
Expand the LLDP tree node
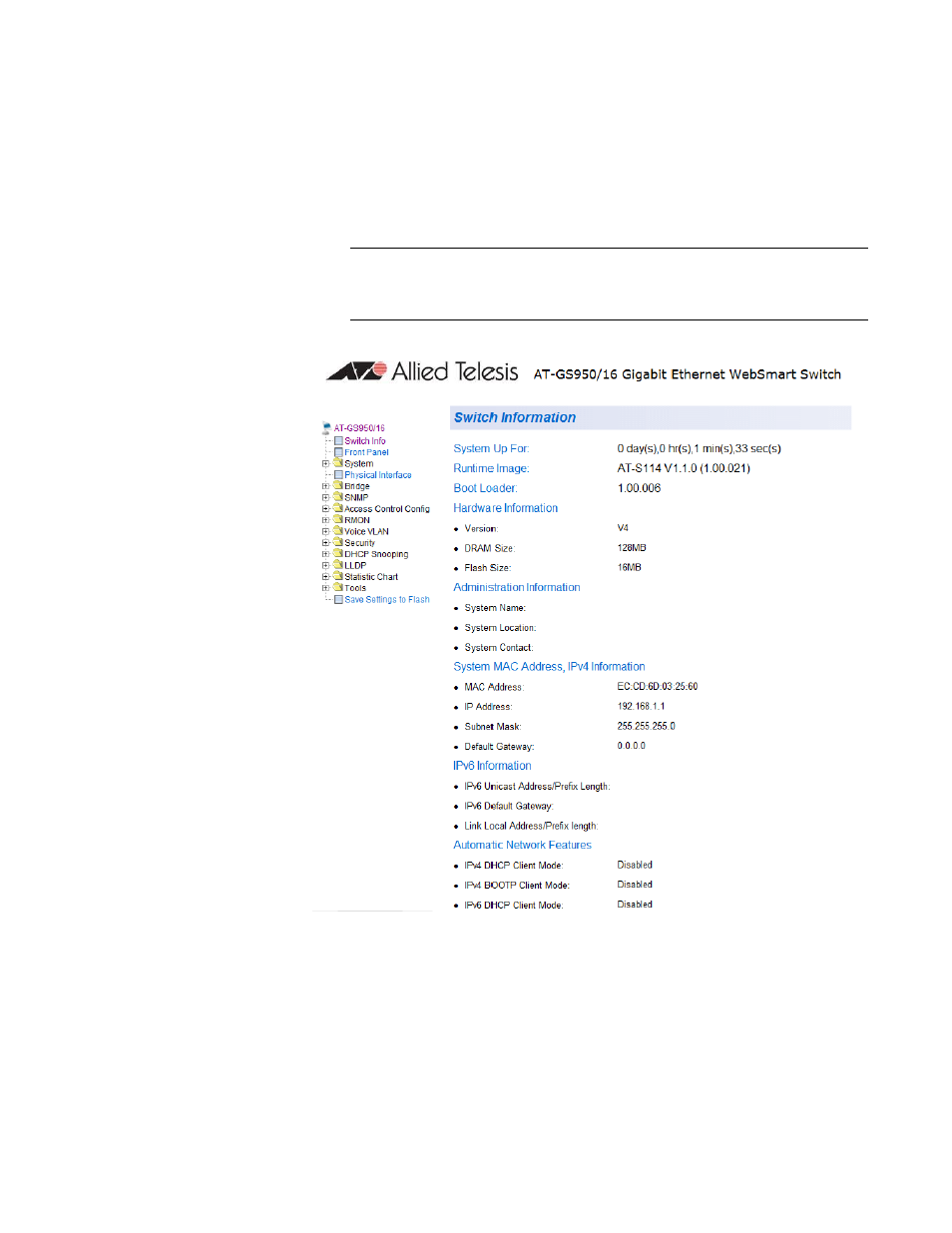325,565
